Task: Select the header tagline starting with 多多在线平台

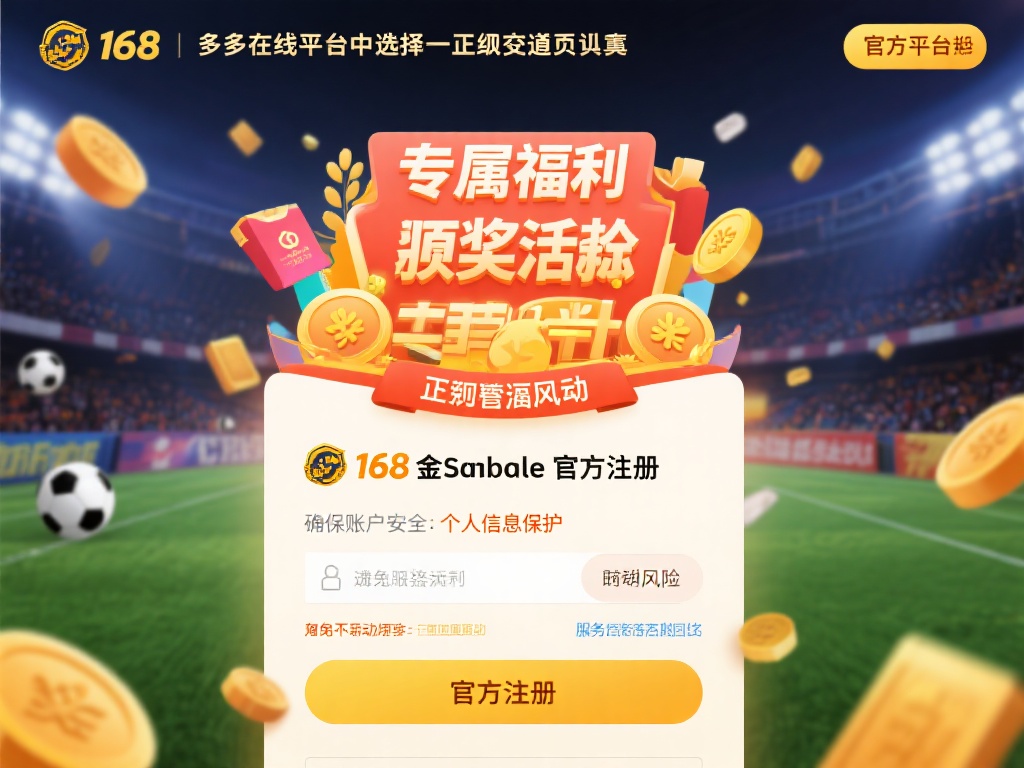Action: (412, 45)
